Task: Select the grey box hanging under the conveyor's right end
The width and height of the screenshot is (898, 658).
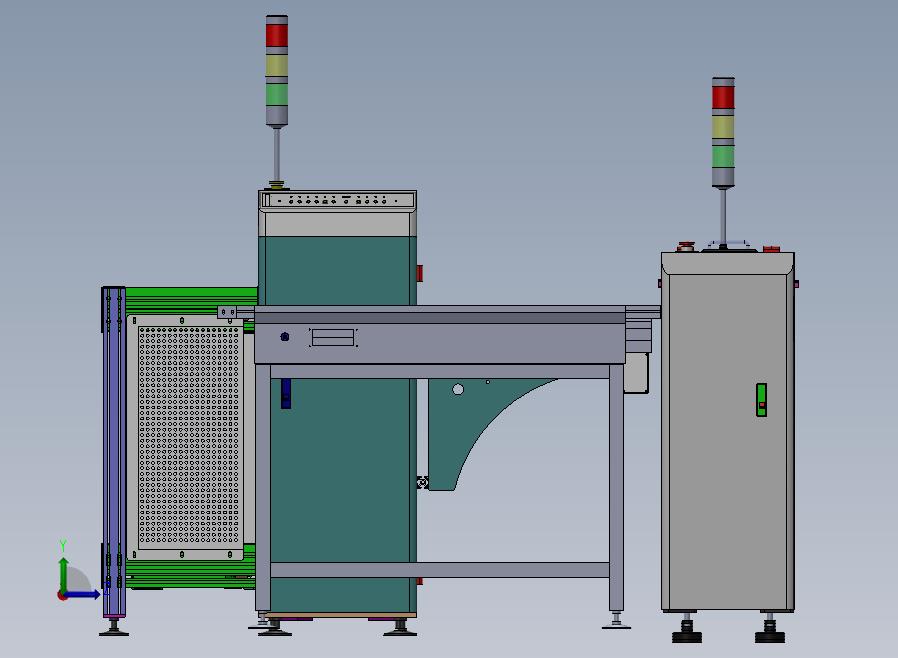Action: click(x=636, y=373)
